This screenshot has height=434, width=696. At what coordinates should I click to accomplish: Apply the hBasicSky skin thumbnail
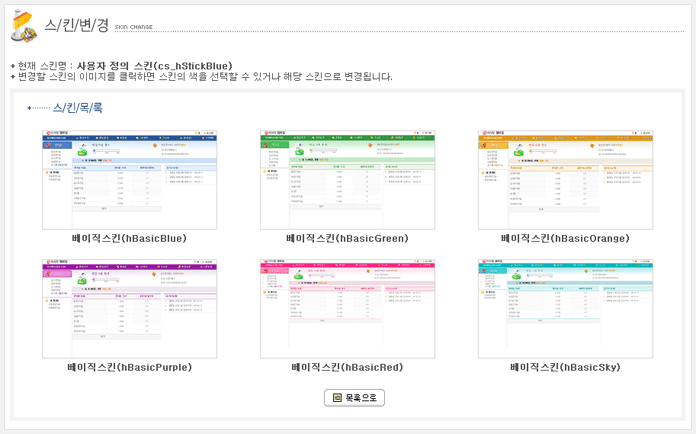(565, 308)
